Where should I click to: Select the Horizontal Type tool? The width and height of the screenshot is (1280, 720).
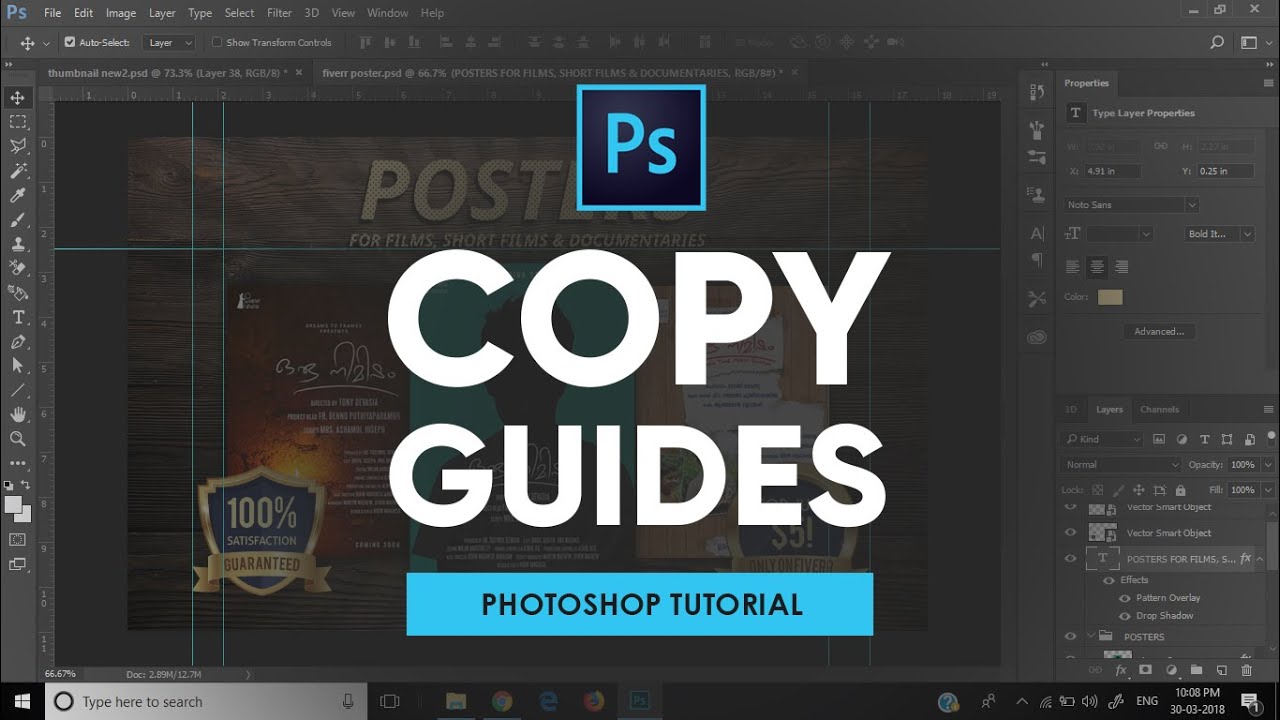pos(17,317)
